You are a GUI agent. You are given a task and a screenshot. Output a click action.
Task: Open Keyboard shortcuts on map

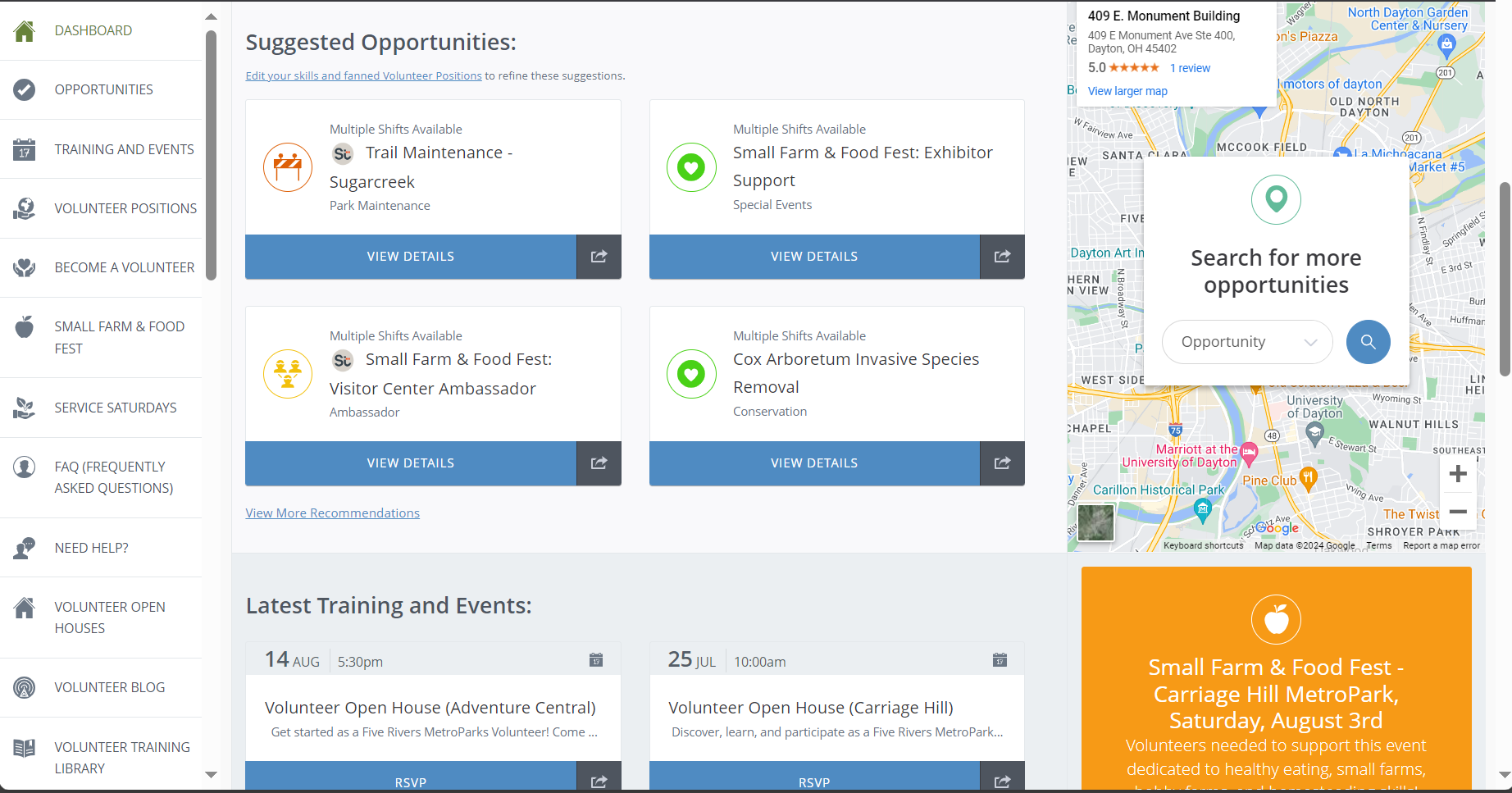click(1203, 545)
